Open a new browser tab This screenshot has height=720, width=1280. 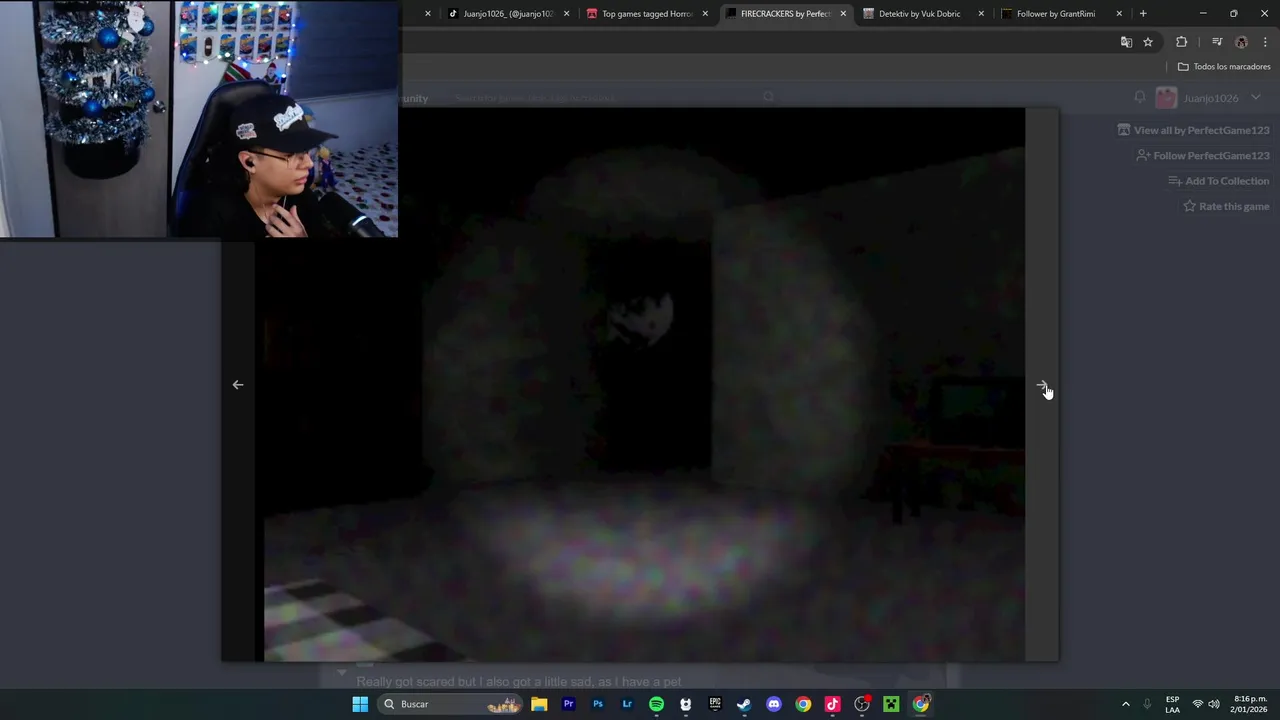[x=1143, y=14]
